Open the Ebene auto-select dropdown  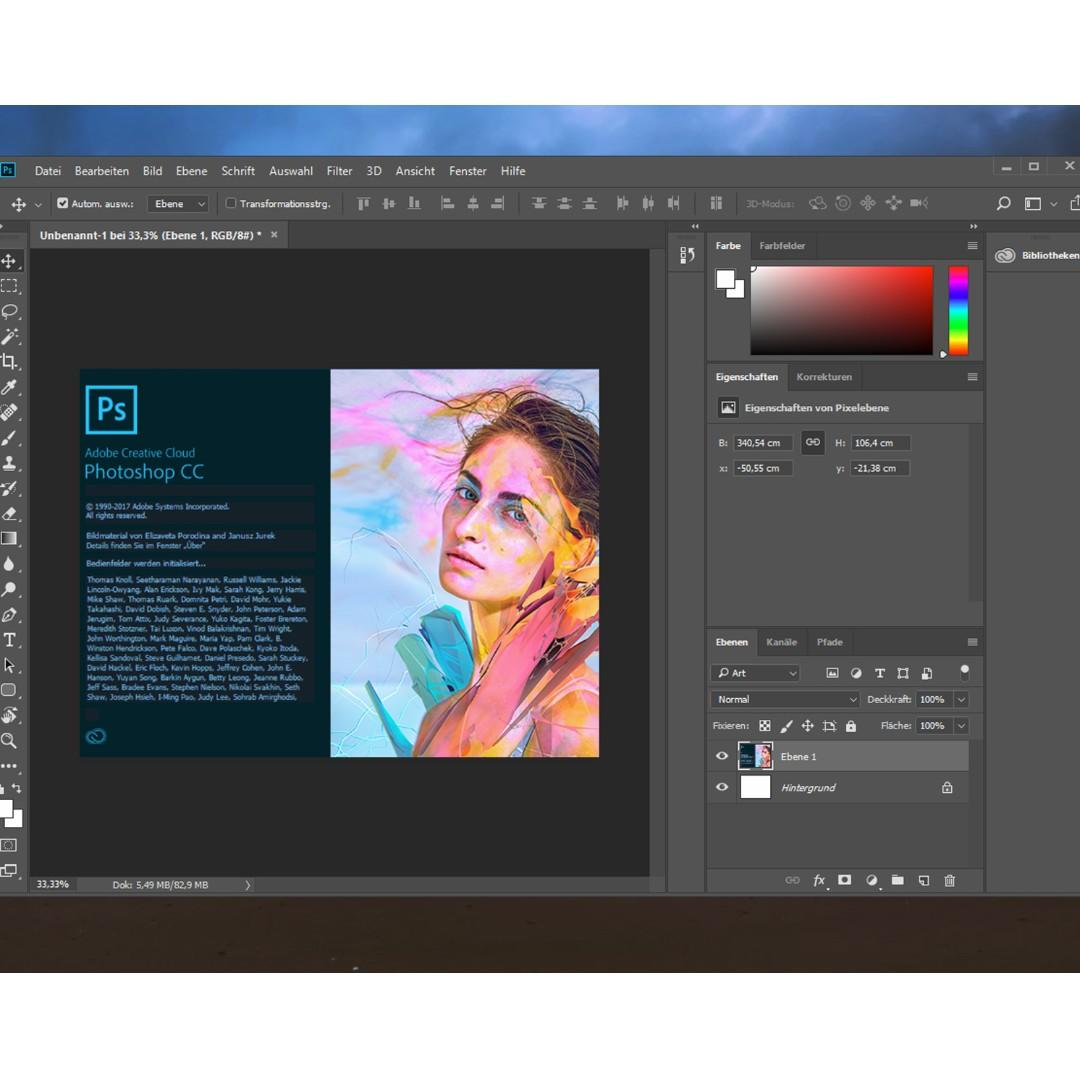coord(179,204)
